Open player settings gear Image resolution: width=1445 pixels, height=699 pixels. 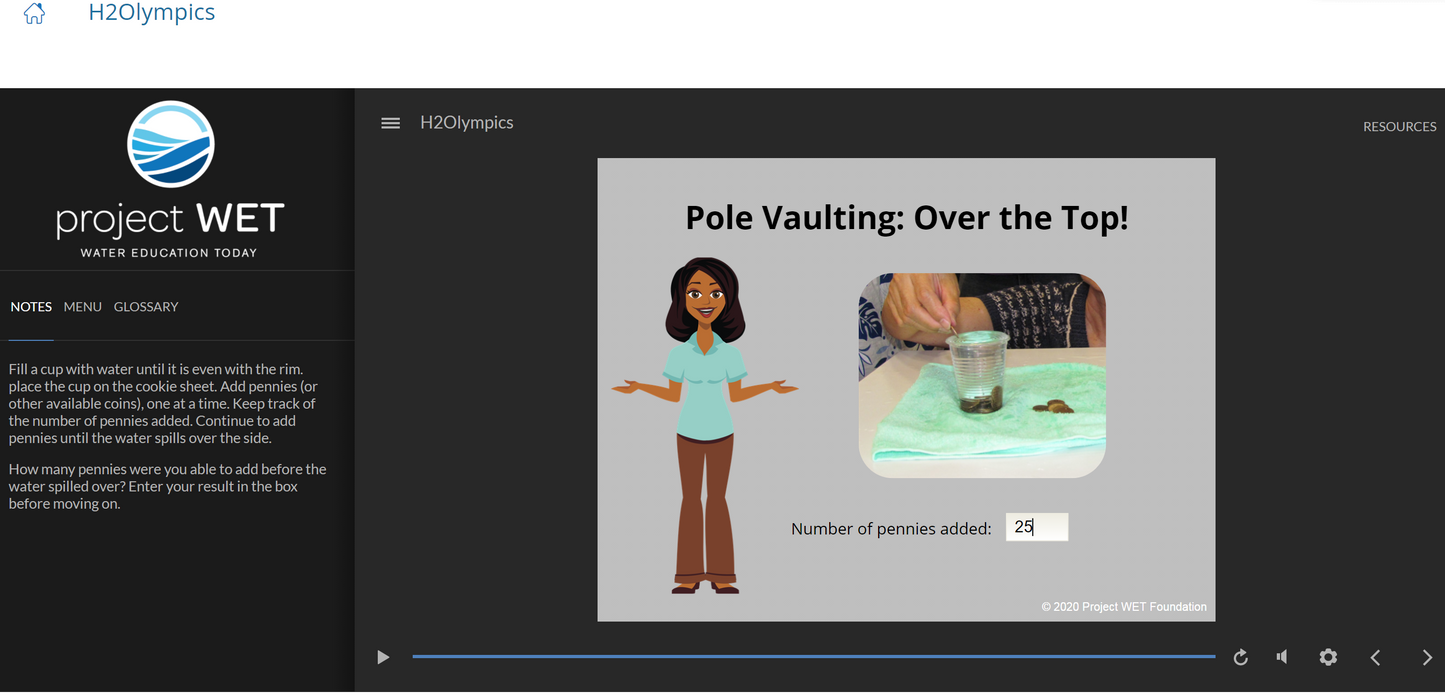(1328, 657)
